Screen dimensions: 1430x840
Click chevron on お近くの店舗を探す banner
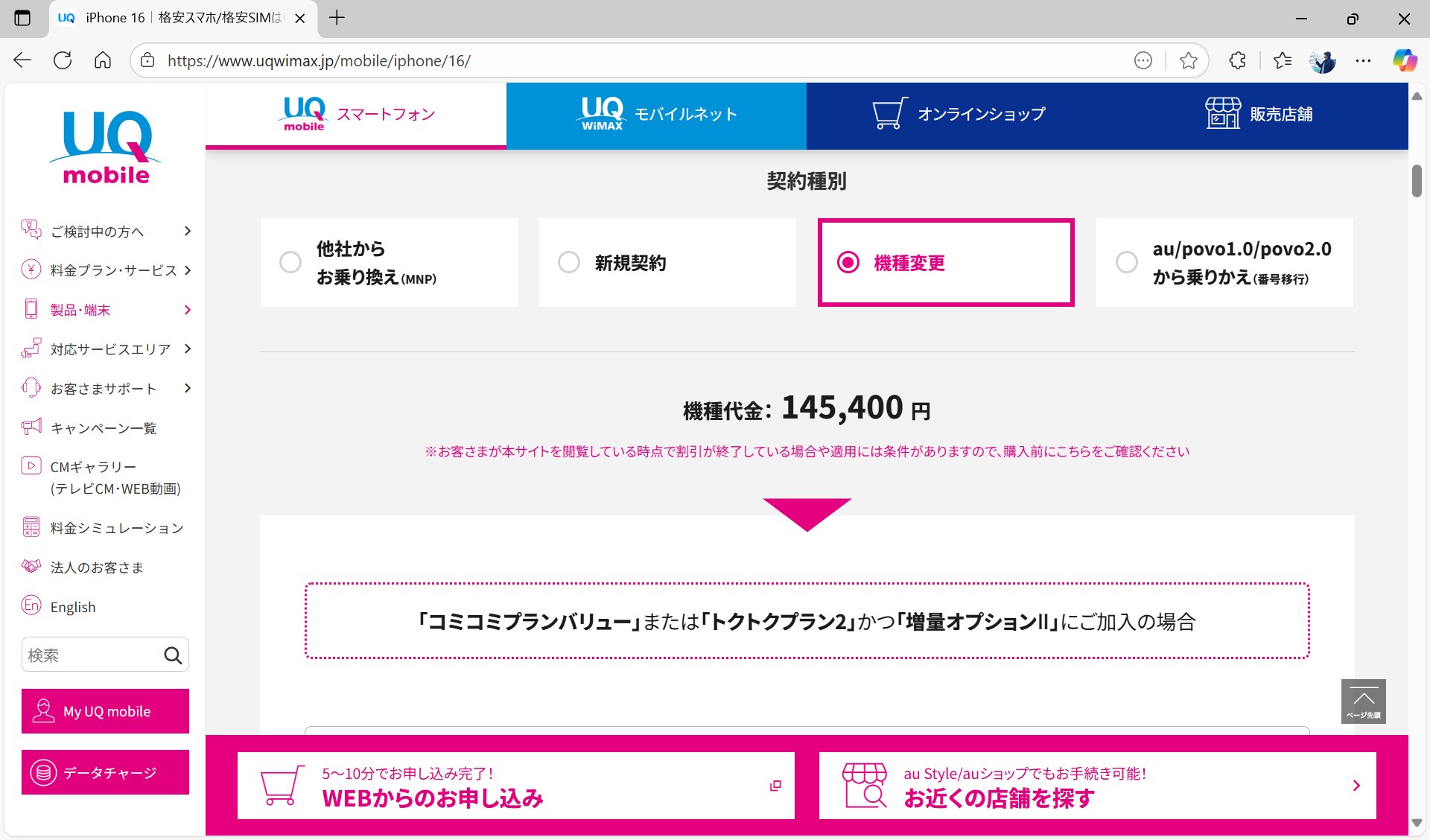[1356, 786]
